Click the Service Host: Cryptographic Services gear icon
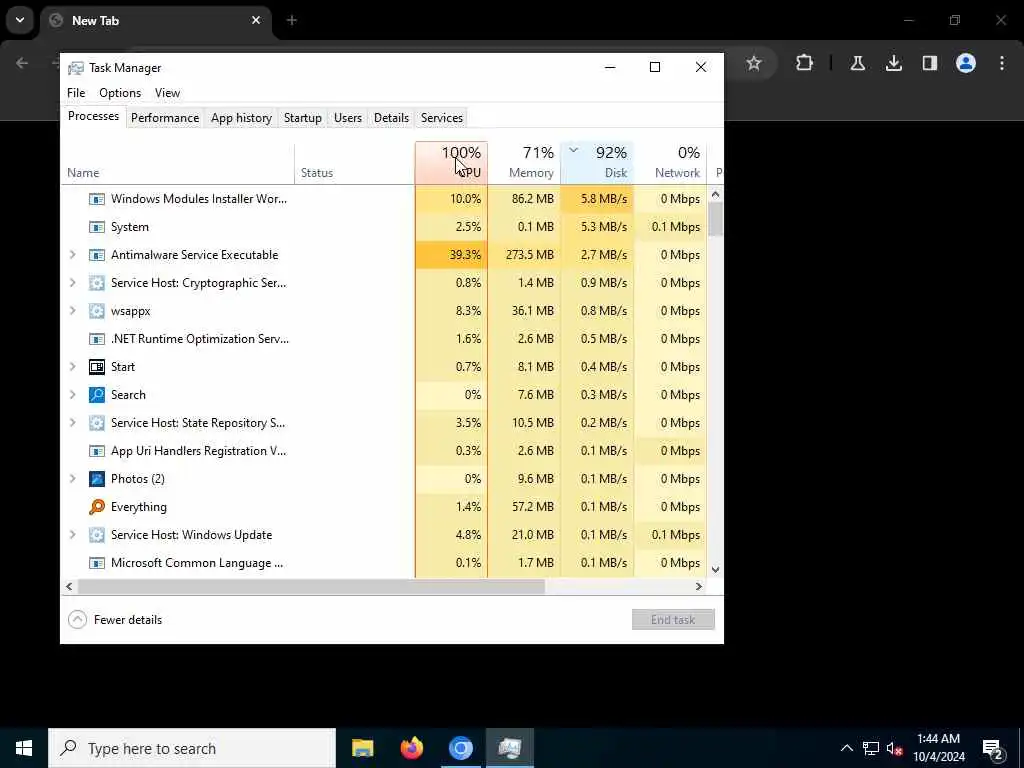Screen dimensions: 1024x768 (x=97, y=283)
